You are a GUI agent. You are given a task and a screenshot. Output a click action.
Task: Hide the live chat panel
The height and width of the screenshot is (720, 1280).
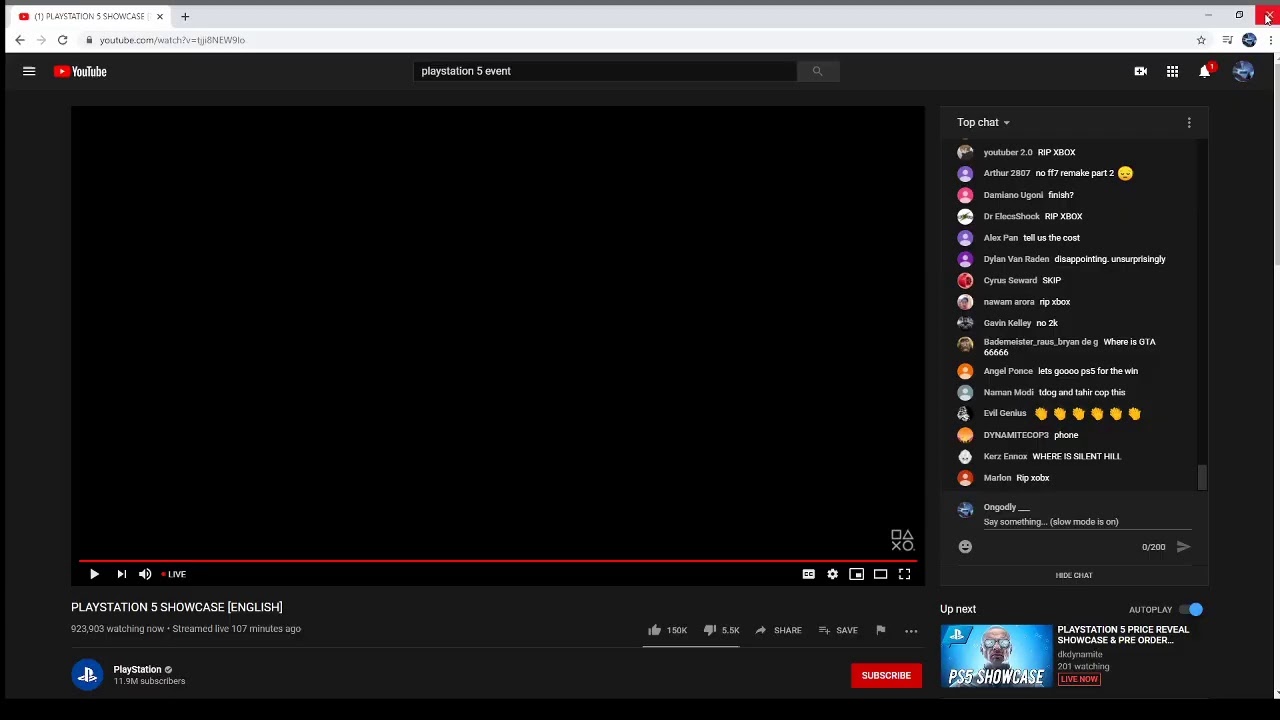coord(1074,575)
